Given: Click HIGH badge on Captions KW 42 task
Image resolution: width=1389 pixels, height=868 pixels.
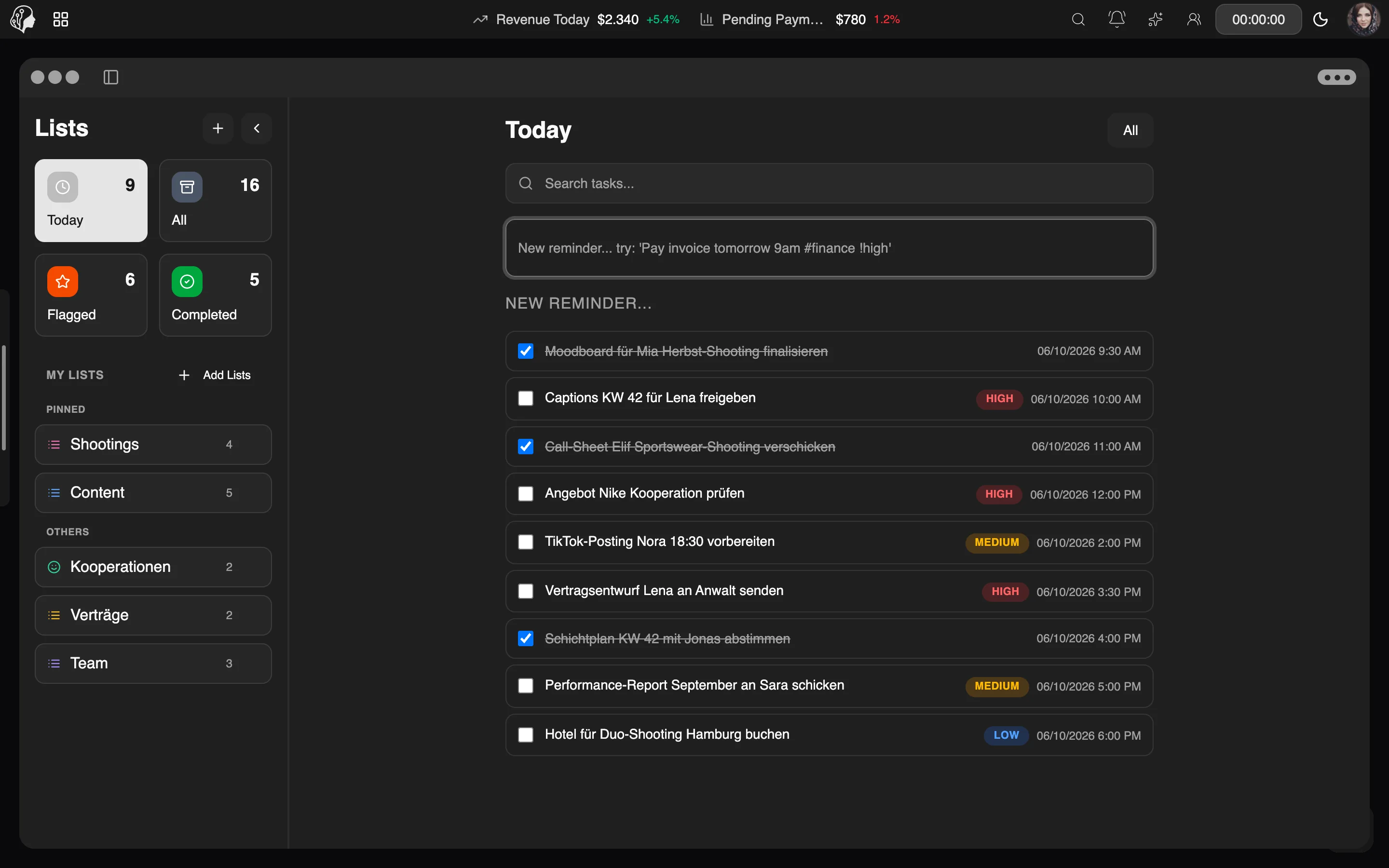Looking at the screenshot, I should click(999, 398).
